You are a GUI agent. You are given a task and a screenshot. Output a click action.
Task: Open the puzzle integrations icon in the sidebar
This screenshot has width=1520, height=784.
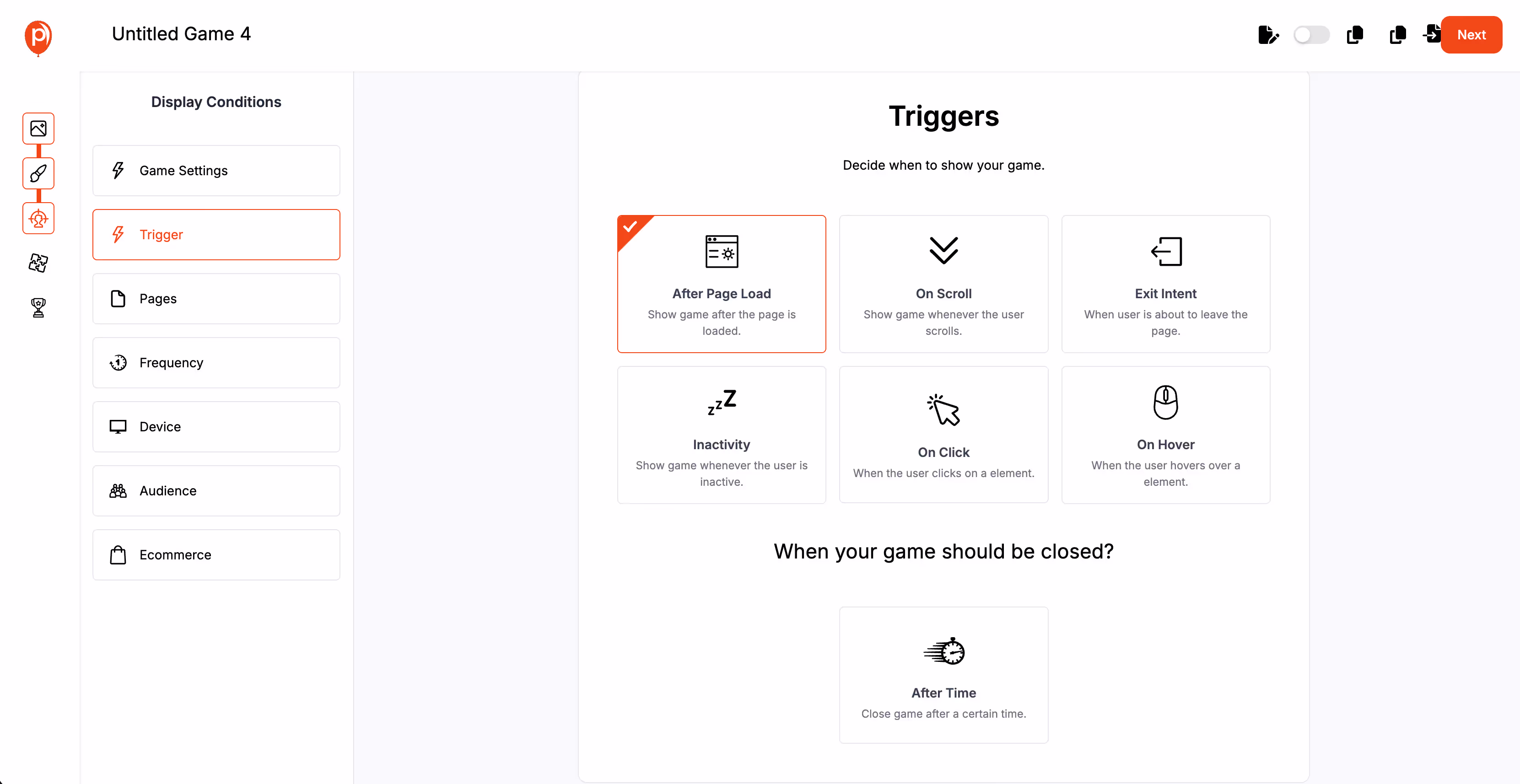click(38, 263)
